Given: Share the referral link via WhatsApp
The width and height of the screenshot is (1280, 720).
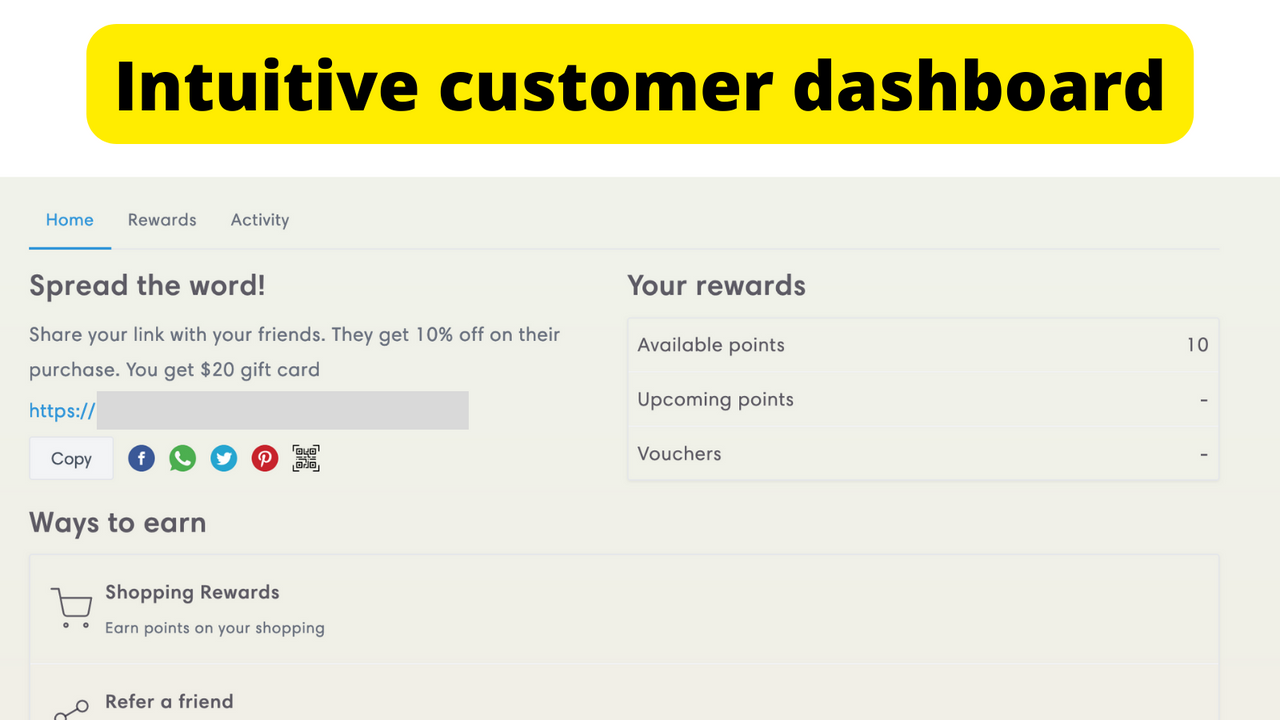Looking at the screenshot, I should [x=182, y=458].
